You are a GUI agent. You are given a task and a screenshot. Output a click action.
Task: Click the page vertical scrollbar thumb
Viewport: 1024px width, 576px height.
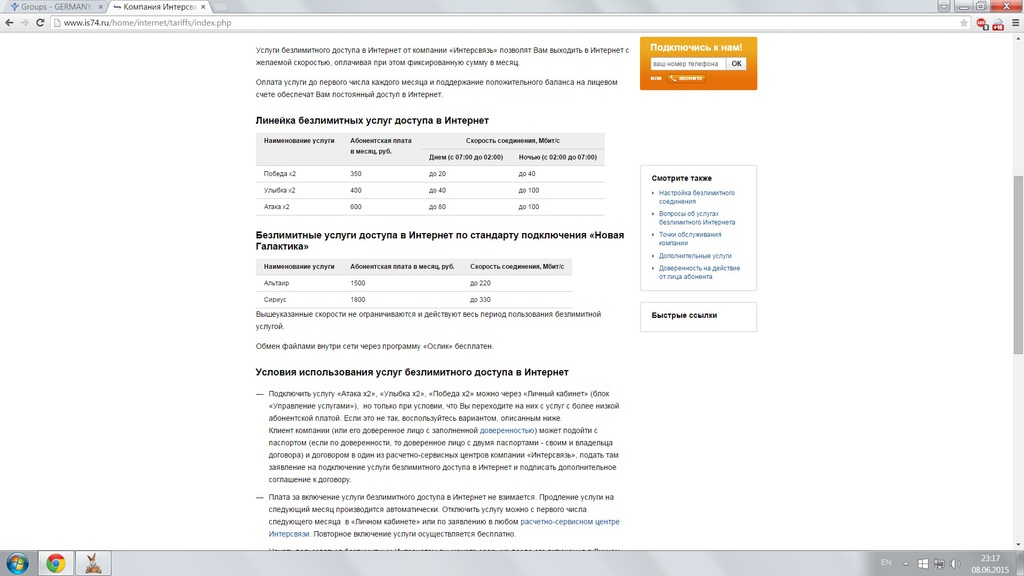coord(1018,265)
